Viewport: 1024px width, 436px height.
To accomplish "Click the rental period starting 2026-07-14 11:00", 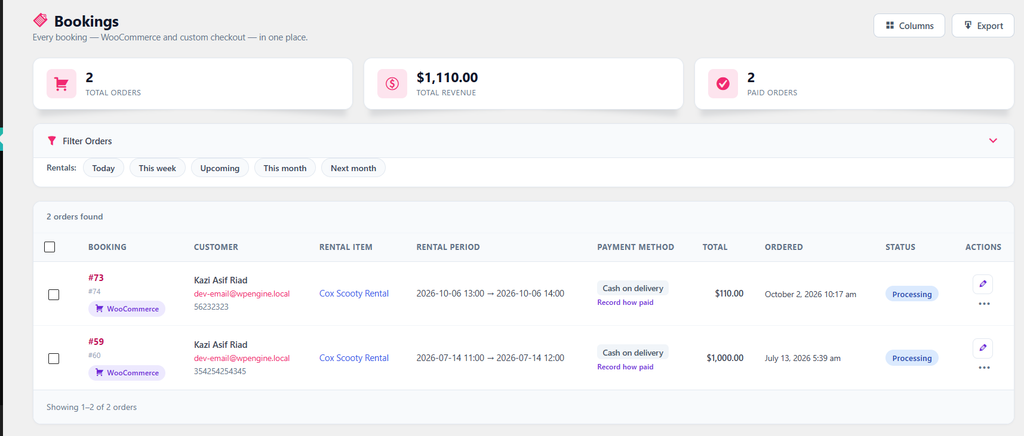I will (490, 358).
